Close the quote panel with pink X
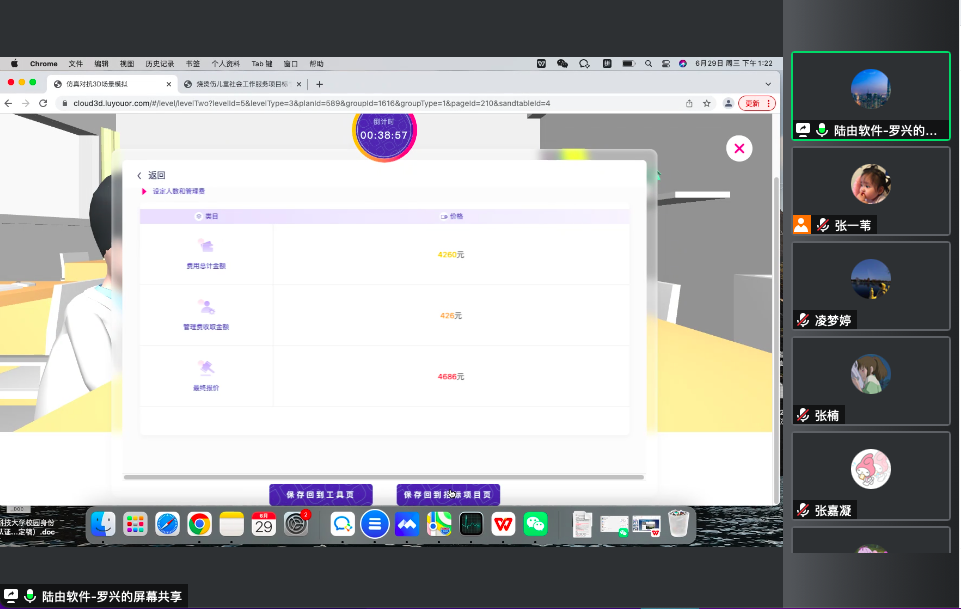 click(x=738, y=149)
